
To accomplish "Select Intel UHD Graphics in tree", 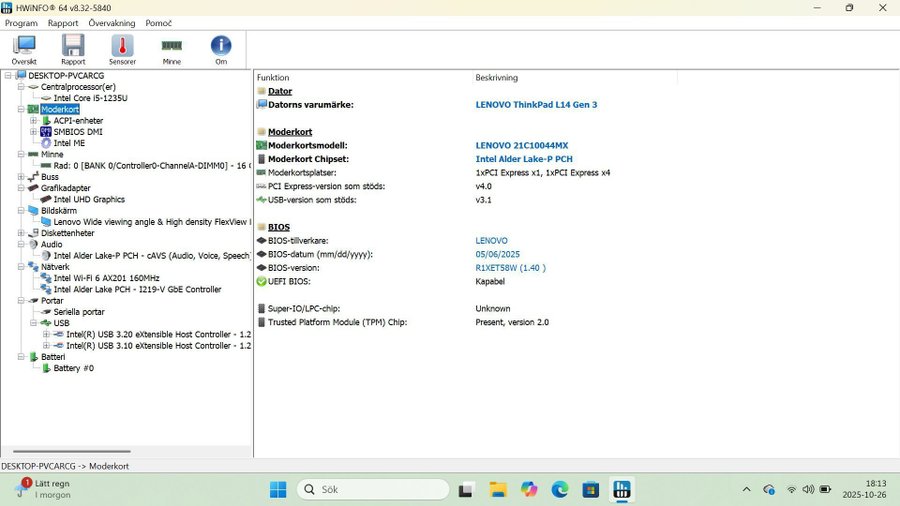I will coord(89,199).
